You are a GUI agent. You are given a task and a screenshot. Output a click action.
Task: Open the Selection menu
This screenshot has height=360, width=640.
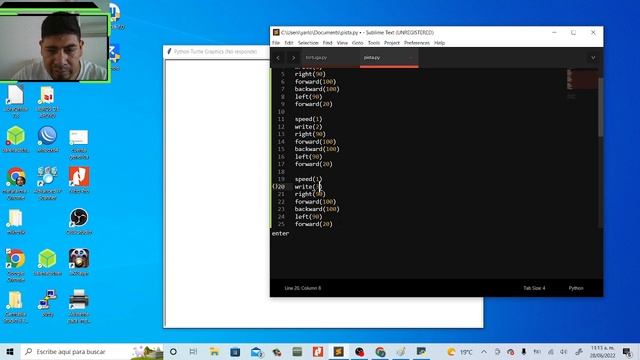click(308, 43)
